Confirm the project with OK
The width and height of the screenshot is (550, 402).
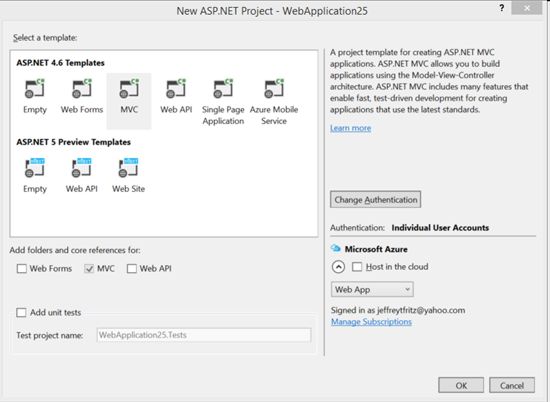[461, 386]
